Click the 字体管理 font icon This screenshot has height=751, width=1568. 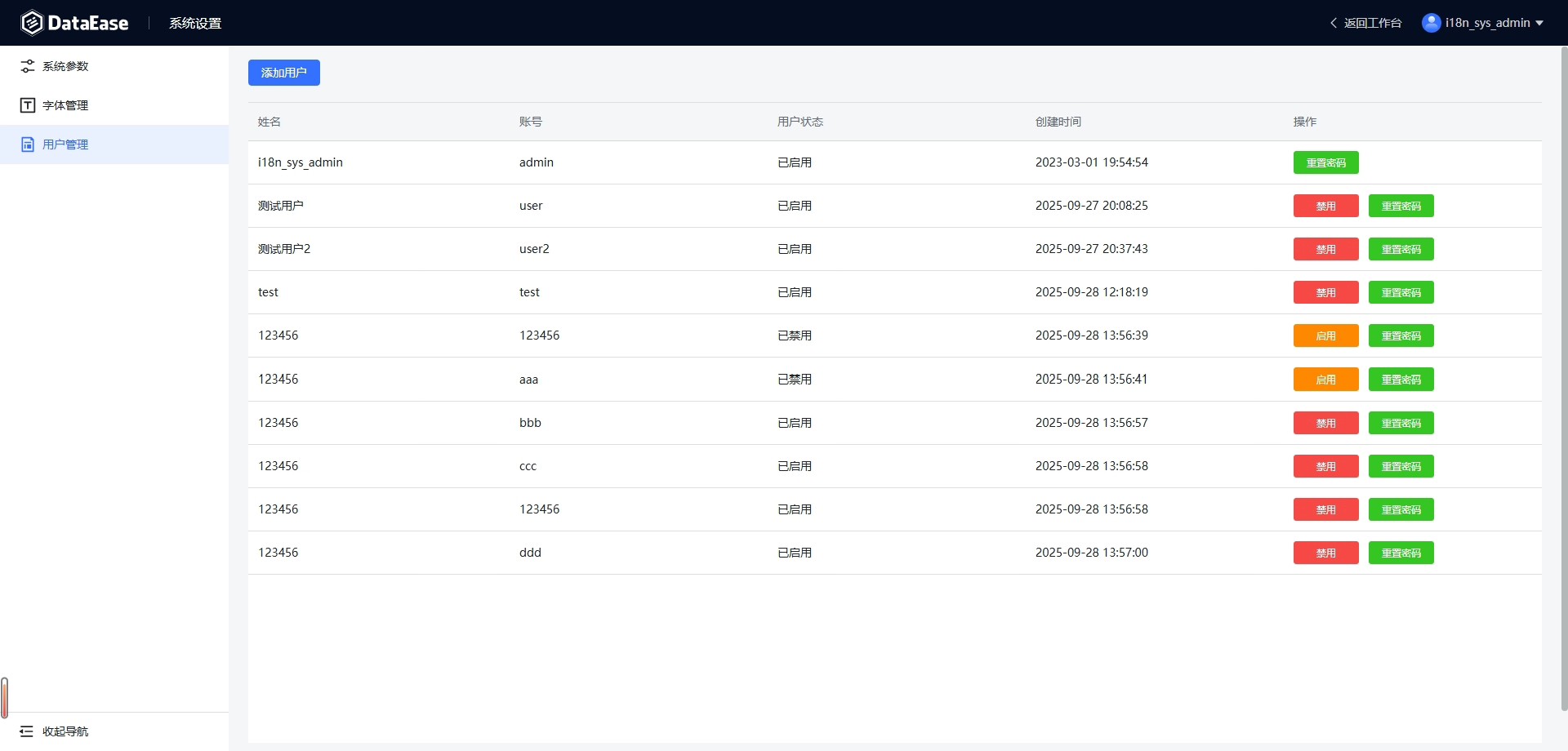(x=28, y=105)
